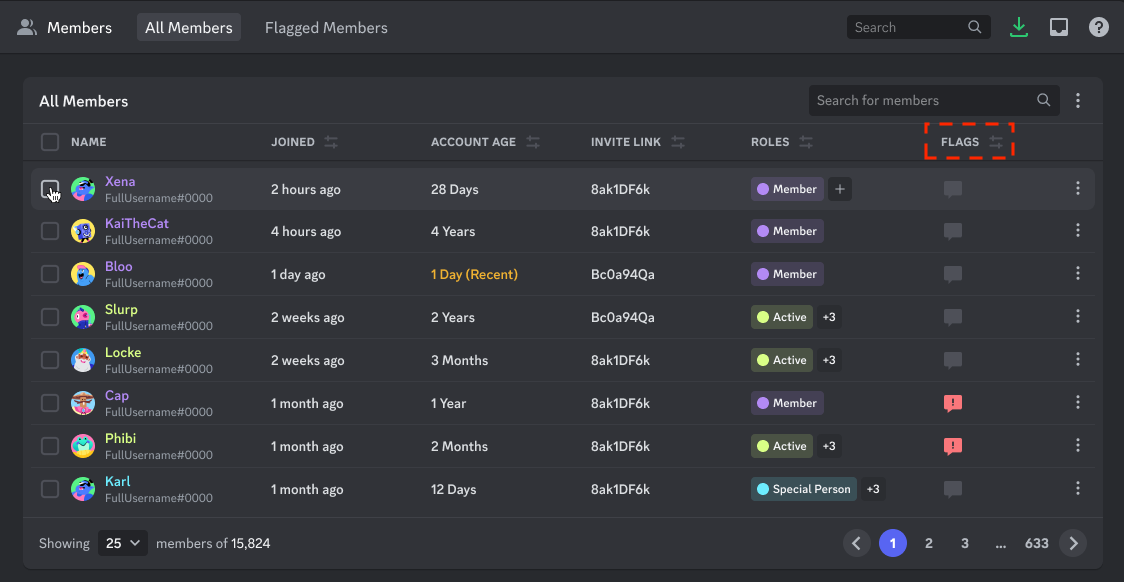
Task: Click Phibi's red flag indicator
Action: tap(952, 445)
